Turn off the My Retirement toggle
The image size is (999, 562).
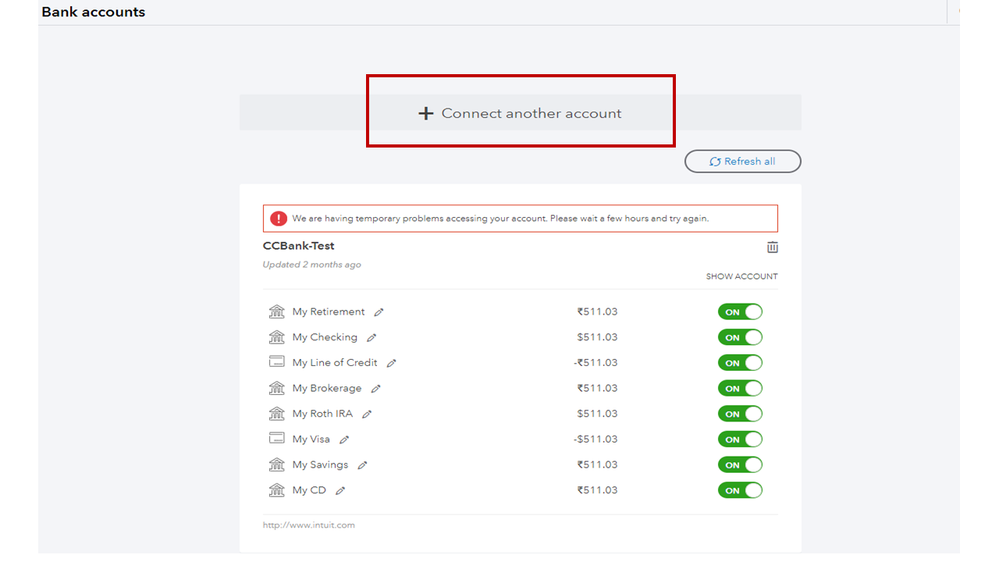click(740, 312)
